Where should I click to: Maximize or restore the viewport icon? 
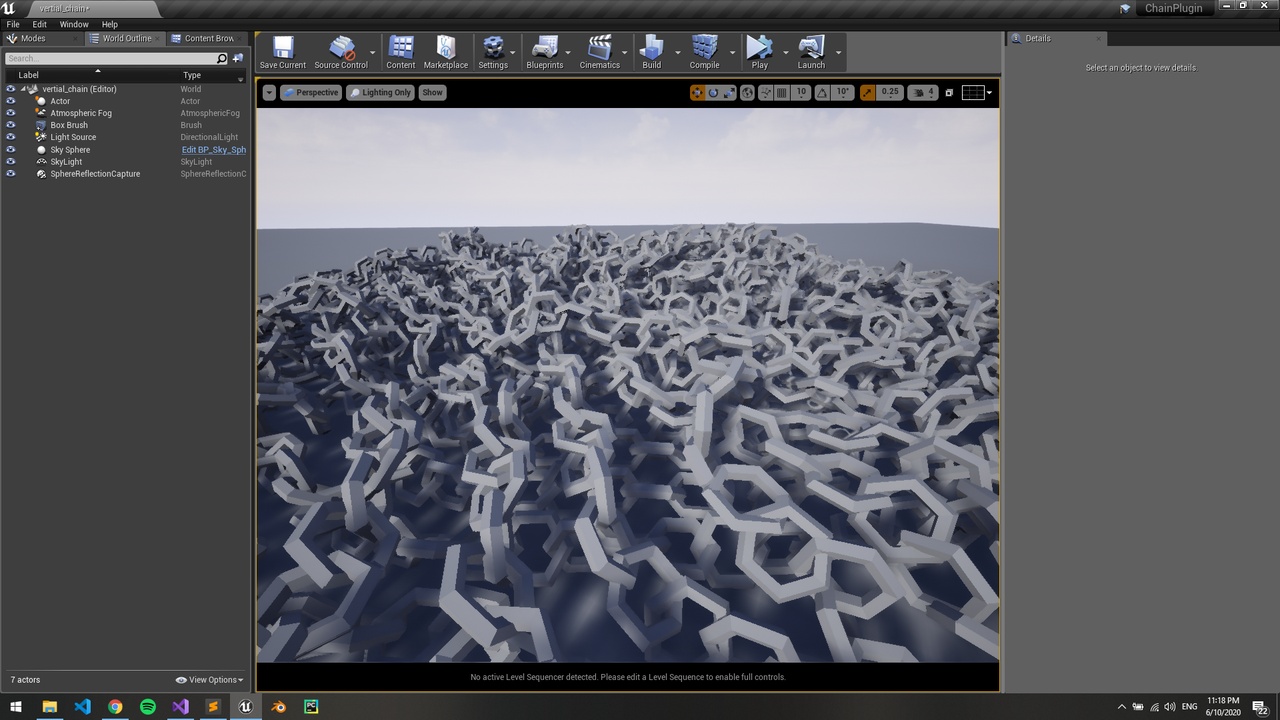949,93
